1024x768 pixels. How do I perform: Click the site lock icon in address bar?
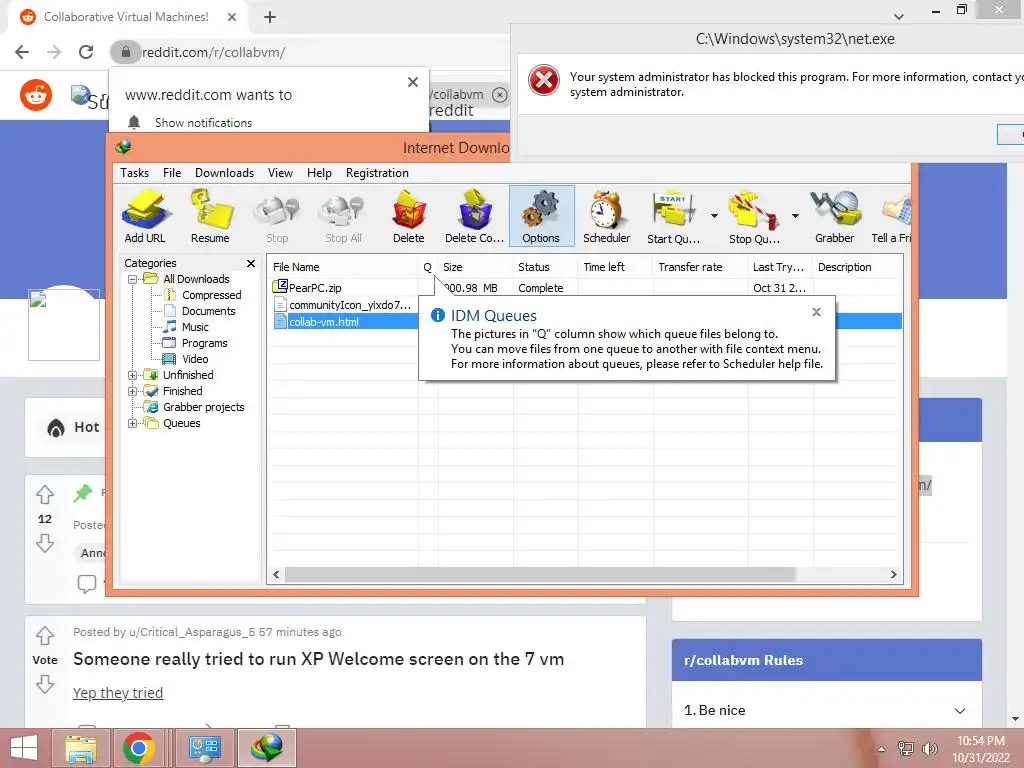125,52
